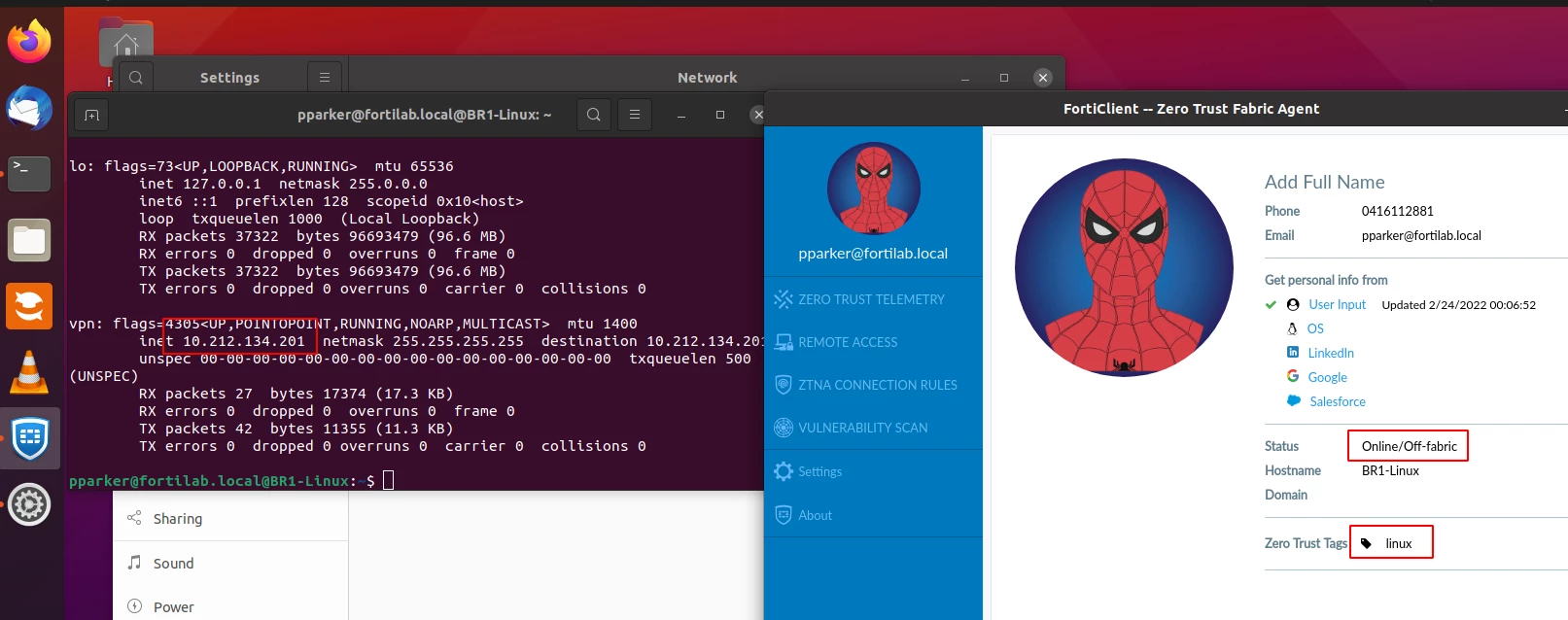The image size is (1568, 620).
Task: Launch Thunderbird mail from dock
Action: (29, 108)
